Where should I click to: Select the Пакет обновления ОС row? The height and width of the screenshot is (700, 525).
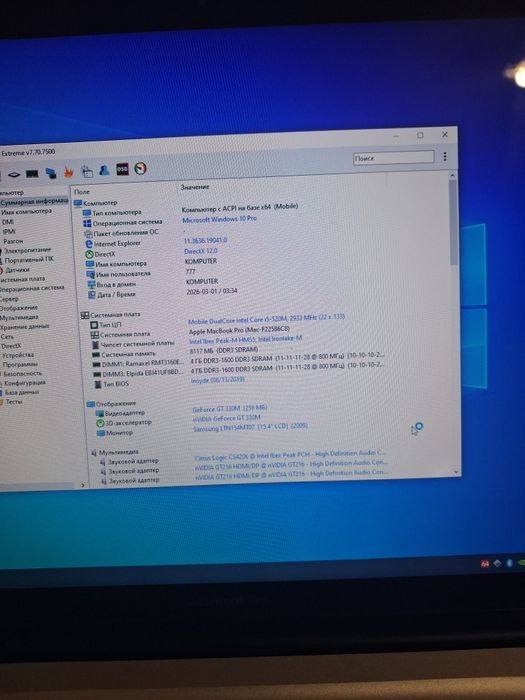point(121,233)
